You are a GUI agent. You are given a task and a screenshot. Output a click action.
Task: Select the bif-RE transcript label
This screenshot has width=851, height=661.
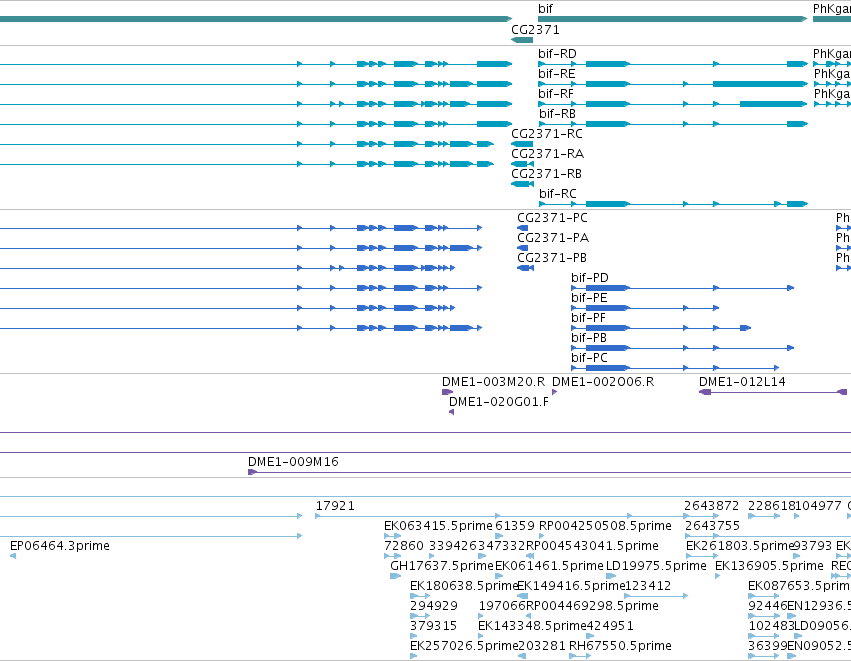click(557, 74)
